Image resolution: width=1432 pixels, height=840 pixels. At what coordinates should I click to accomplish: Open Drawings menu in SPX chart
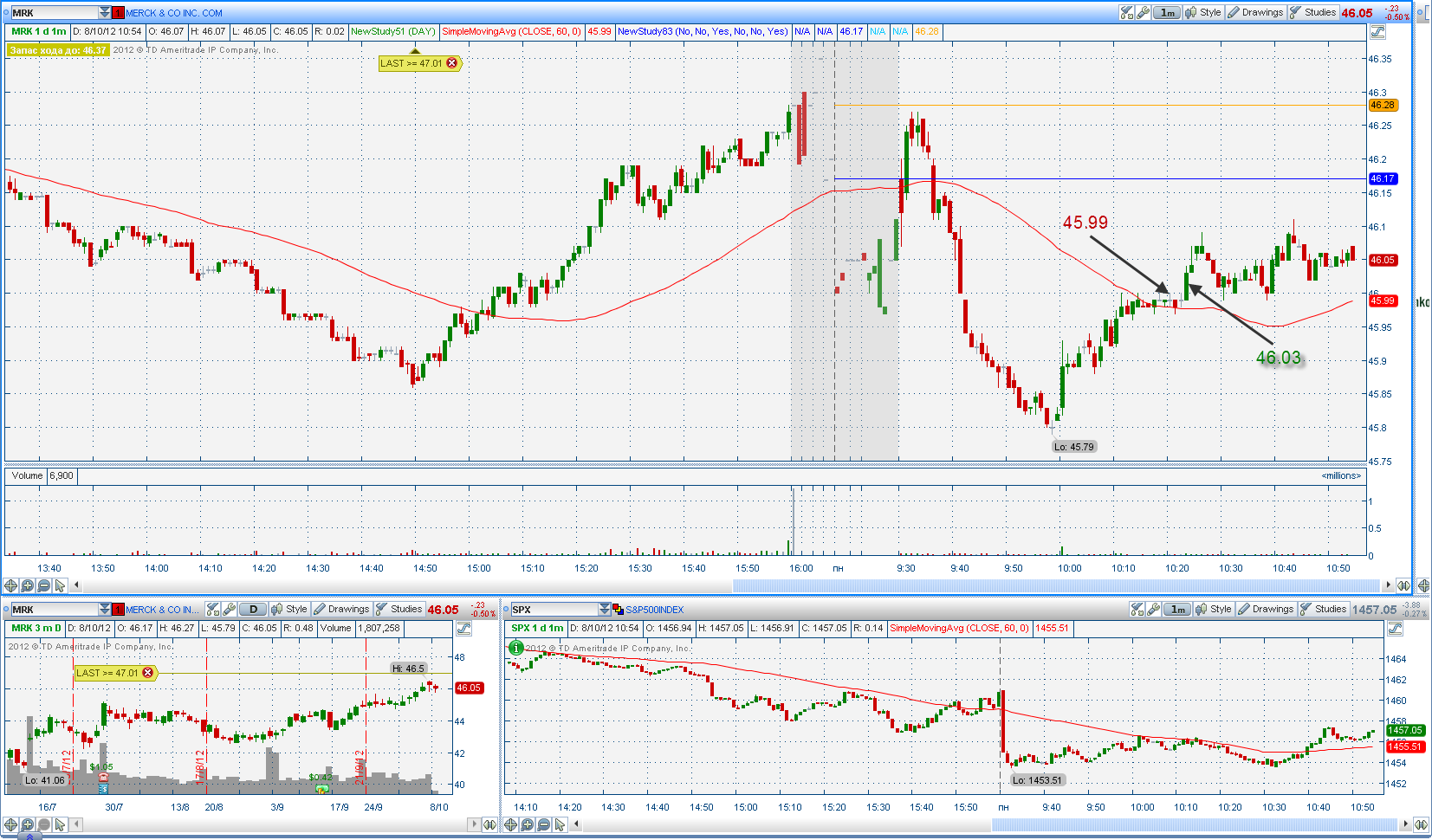coord(1266,609)
